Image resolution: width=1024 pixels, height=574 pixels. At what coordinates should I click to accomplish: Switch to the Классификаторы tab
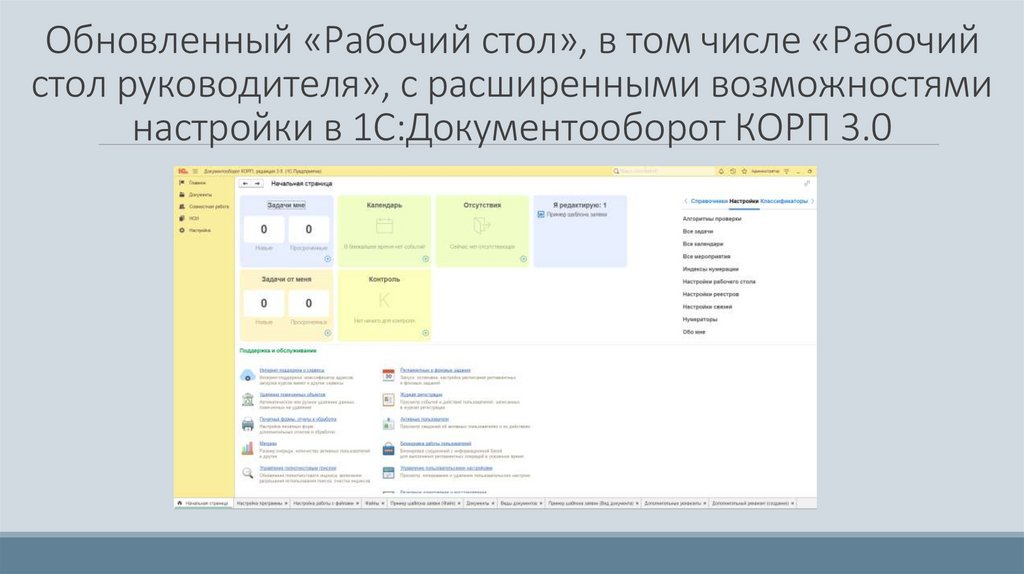784,201
